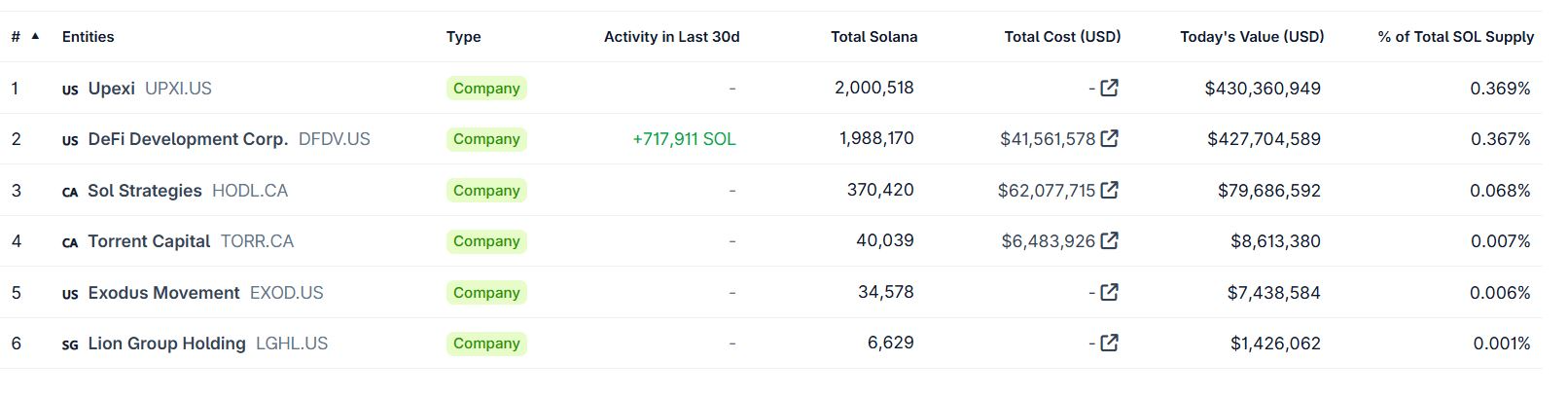Open external link beside $41,561,578 cost
Image resolution: width=1568 pixels, height=398 pixels.
(1109, 139)
